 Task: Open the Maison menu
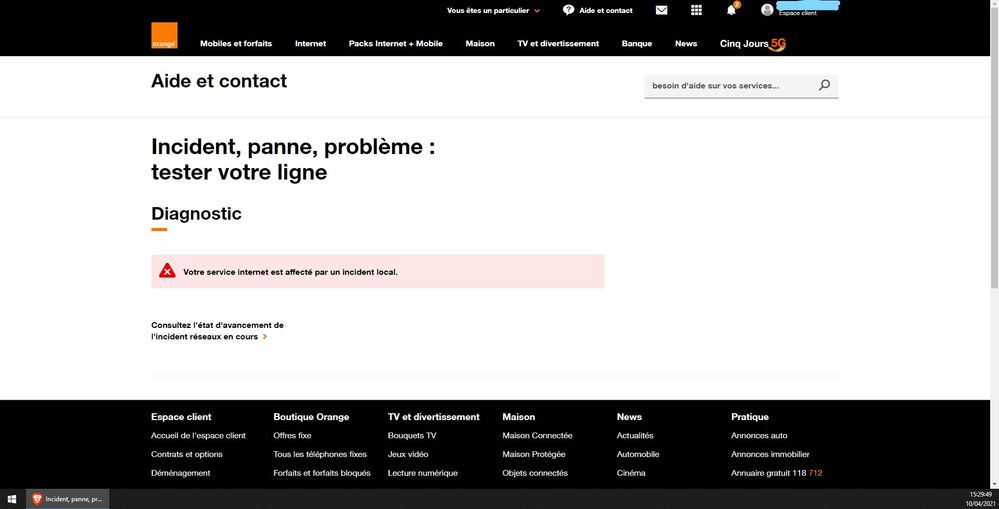(x=480, y=43)
